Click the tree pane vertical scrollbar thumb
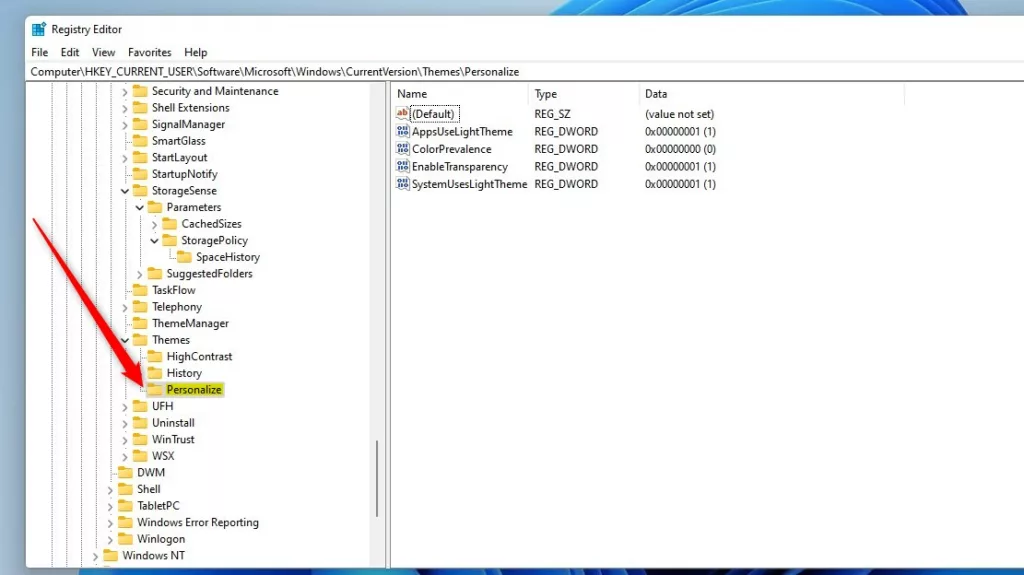 [377, 479]
